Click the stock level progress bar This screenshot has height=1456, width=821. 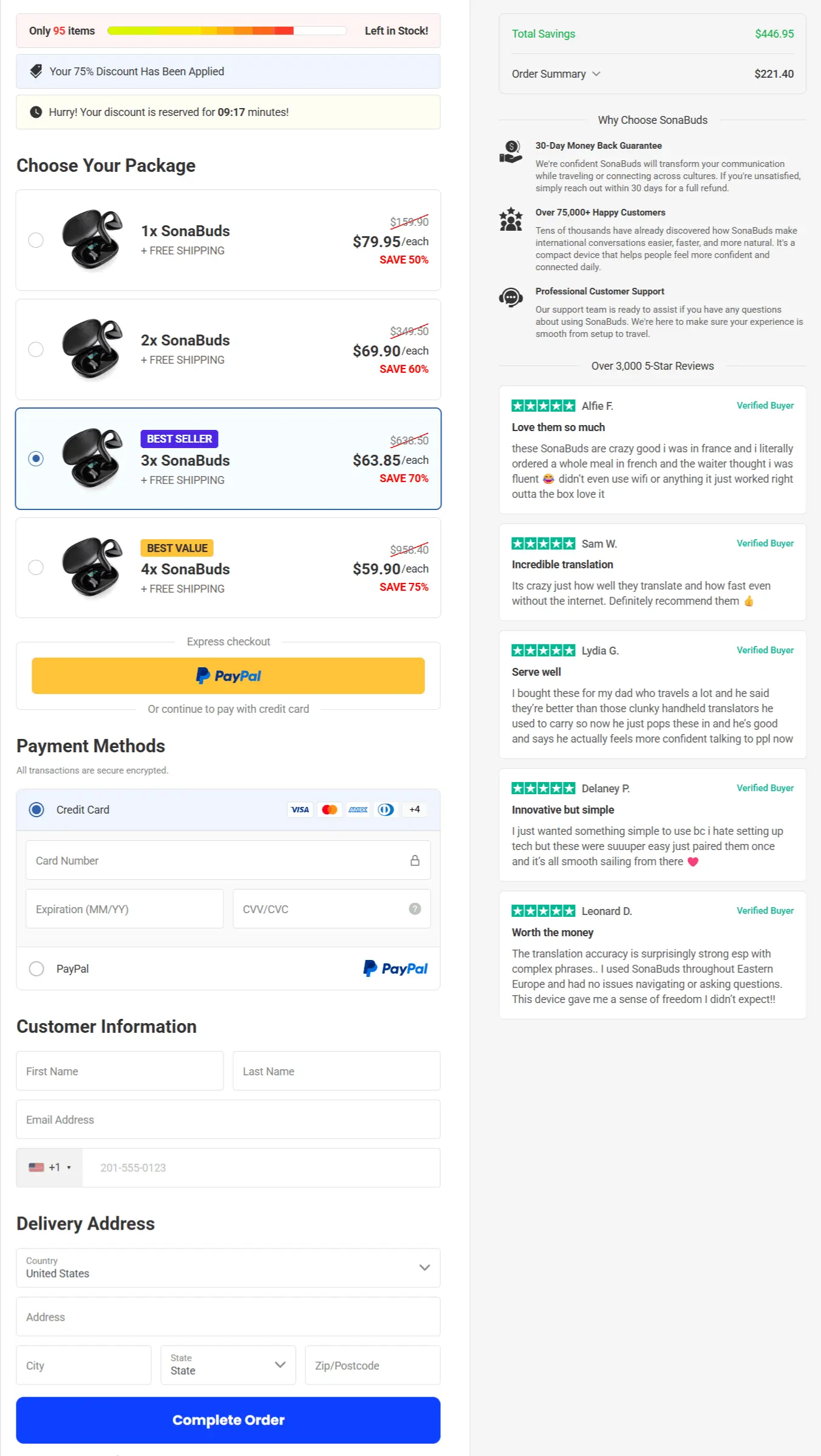click(228, 30)
